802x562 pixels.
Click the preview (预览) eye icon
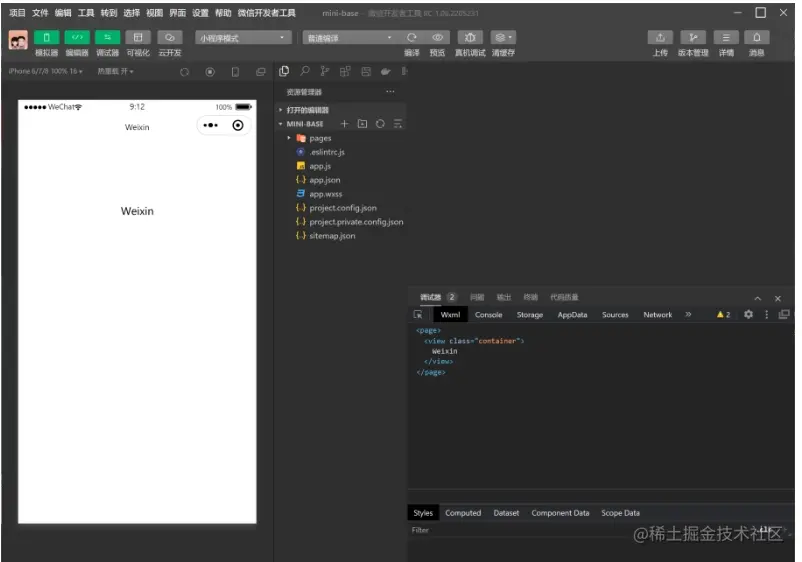click(x=437, y=37)
